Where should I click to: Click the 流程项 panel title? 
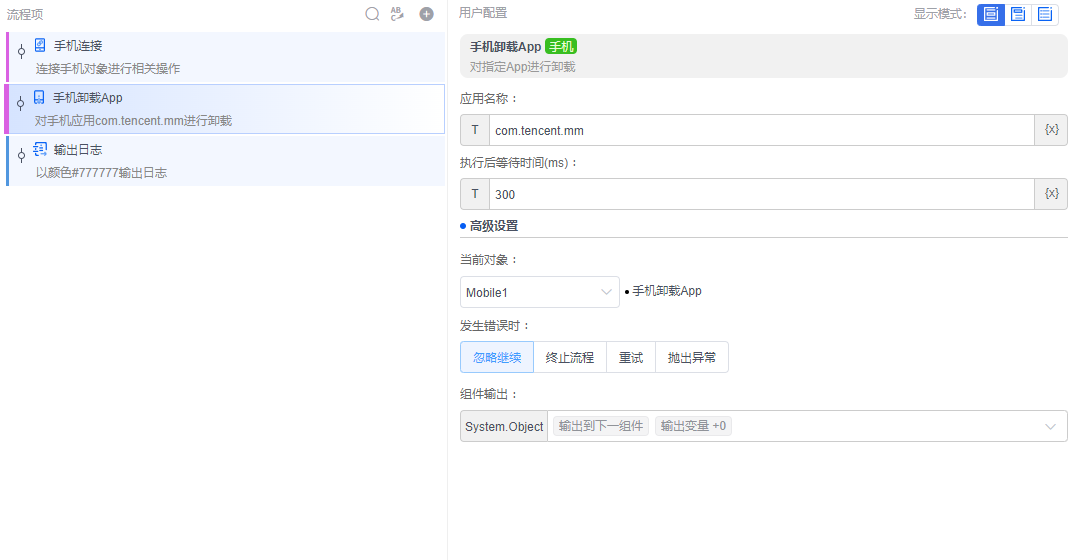(25, 14)
